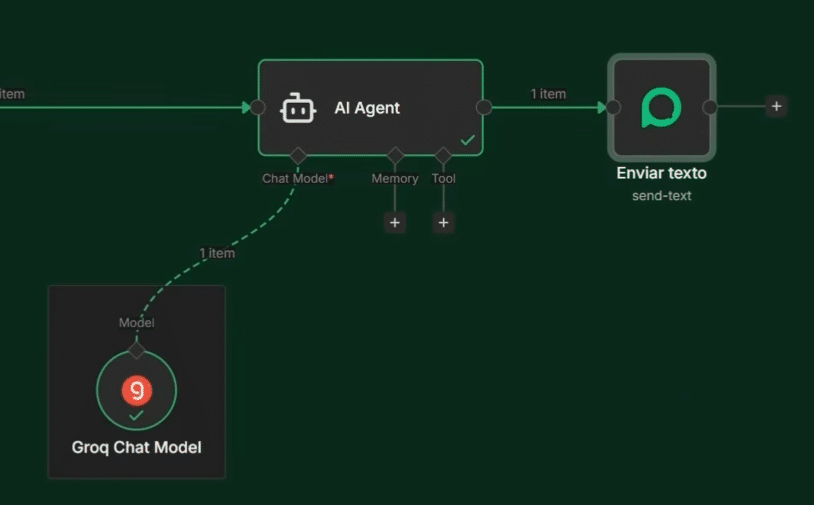Viewport: 814px width, 505px height.
Task: Click the Enviar texto input connector
Action: (x=613, y=107)
